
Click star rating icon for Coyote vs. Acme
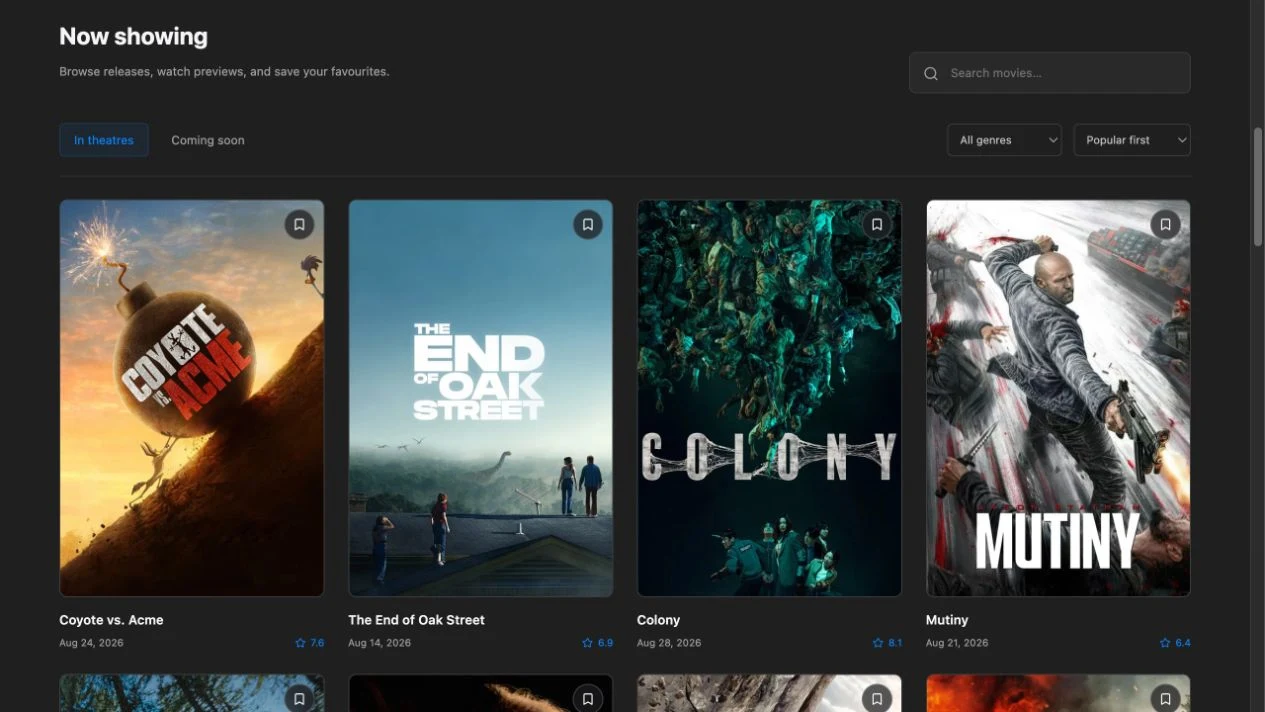pos(300,643)
